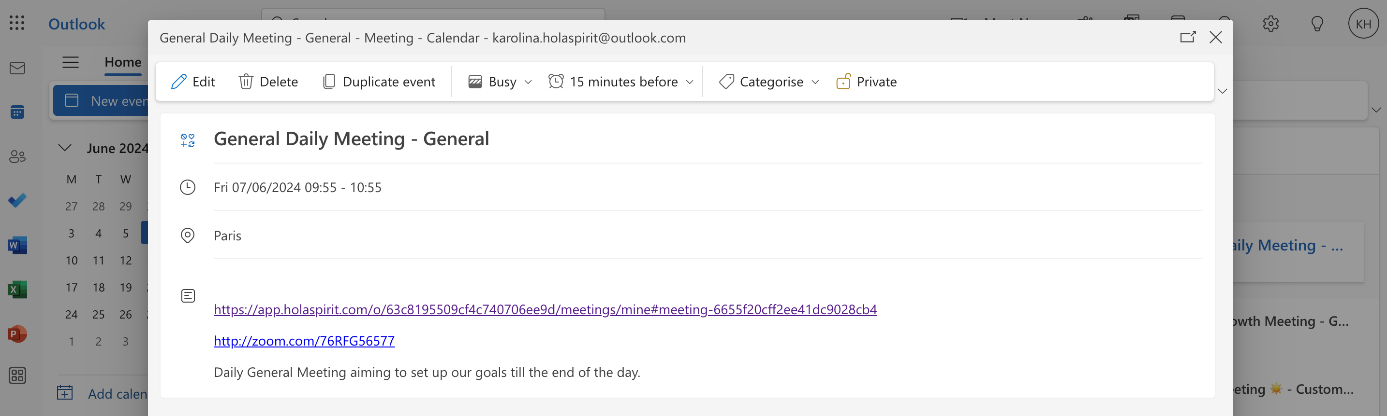Launch Word from the sidebar
Screen dimensions: 1387x416
(17, 245)
